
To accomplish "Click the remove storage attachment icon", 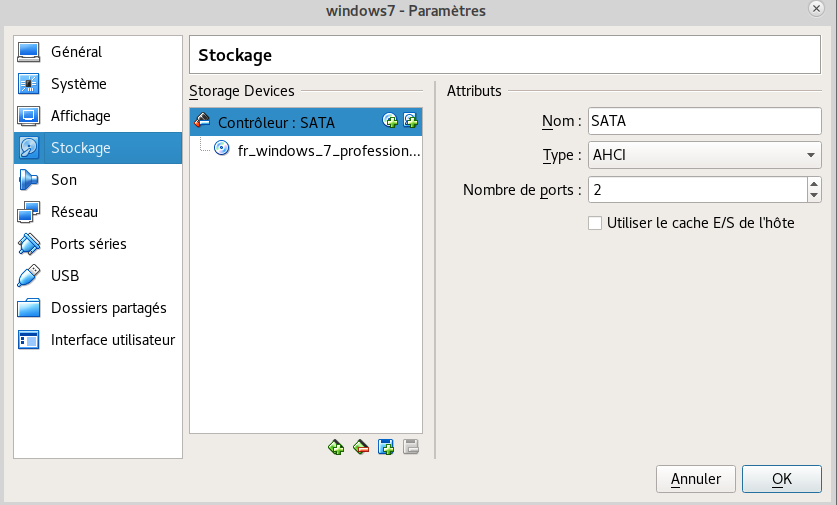I will pyautogui.click(x=410, y=448).
